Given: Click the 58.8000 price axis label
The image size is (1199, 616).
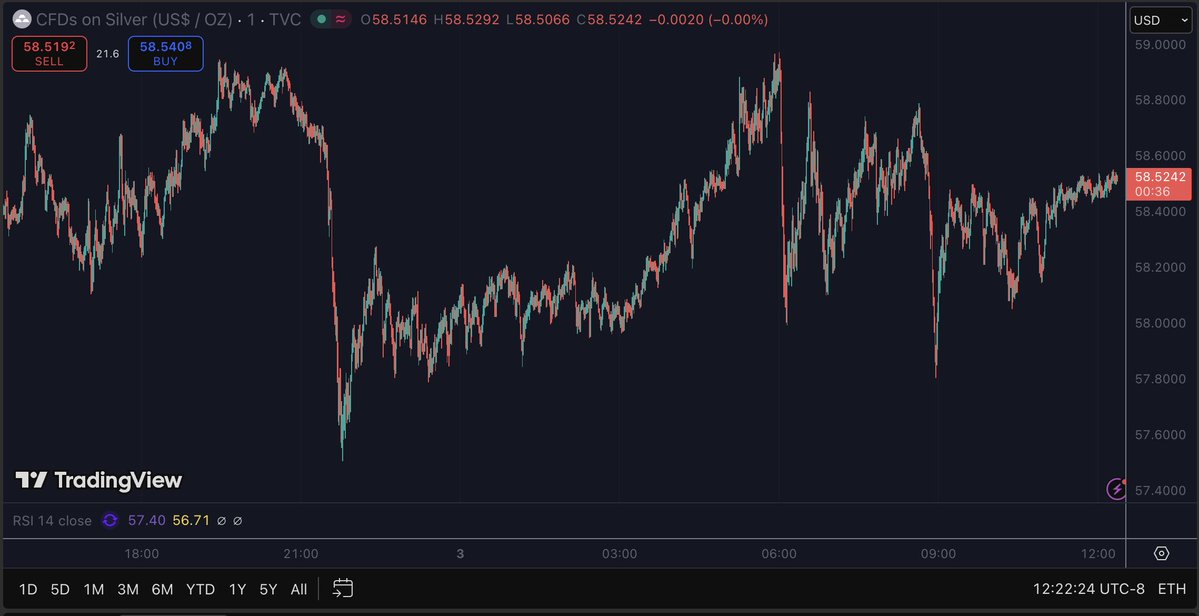Looking at the screenshot, I should pos(1160,100).
